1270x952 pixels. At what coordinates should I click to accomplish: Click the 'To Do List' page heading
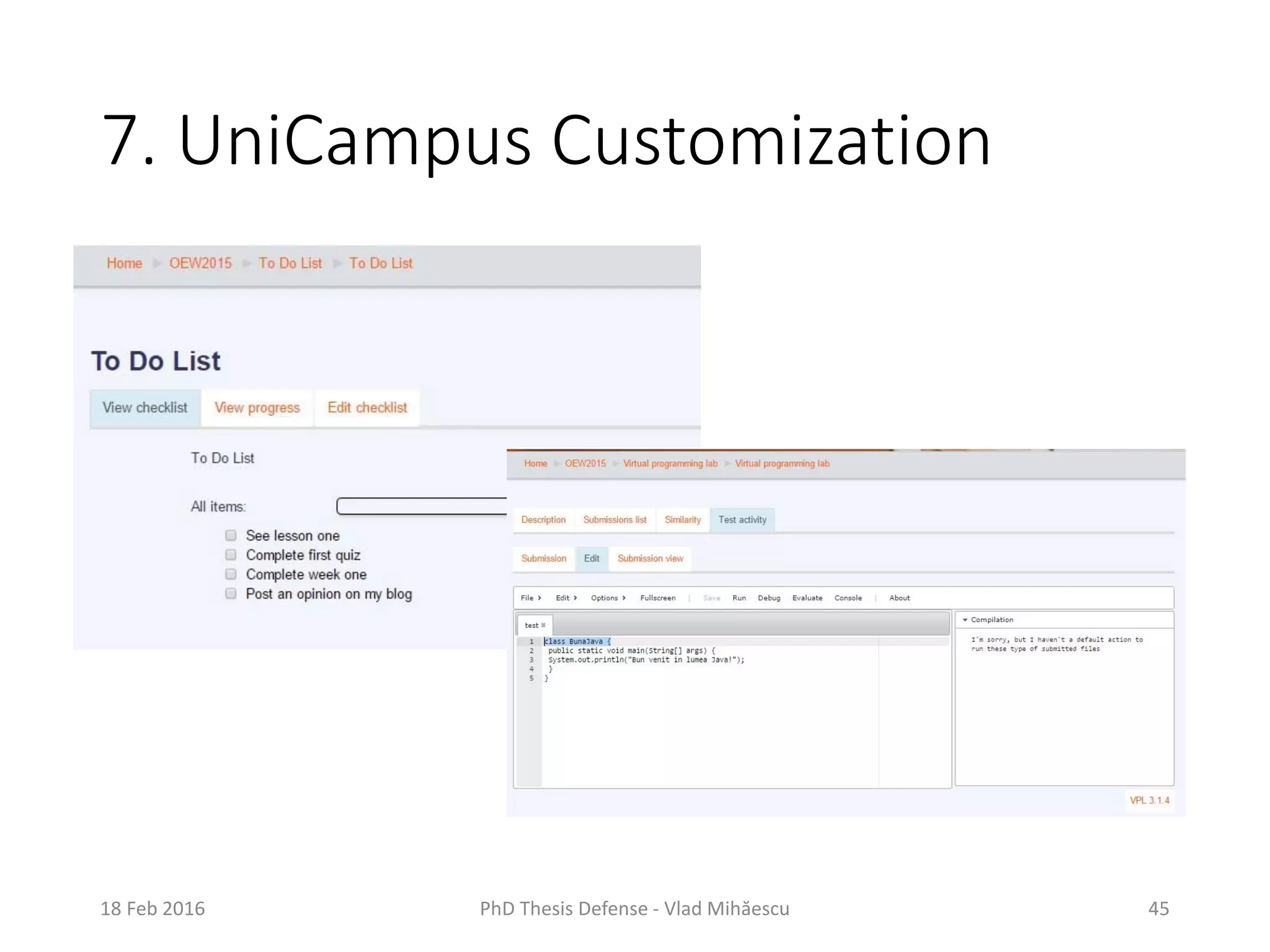156,361
